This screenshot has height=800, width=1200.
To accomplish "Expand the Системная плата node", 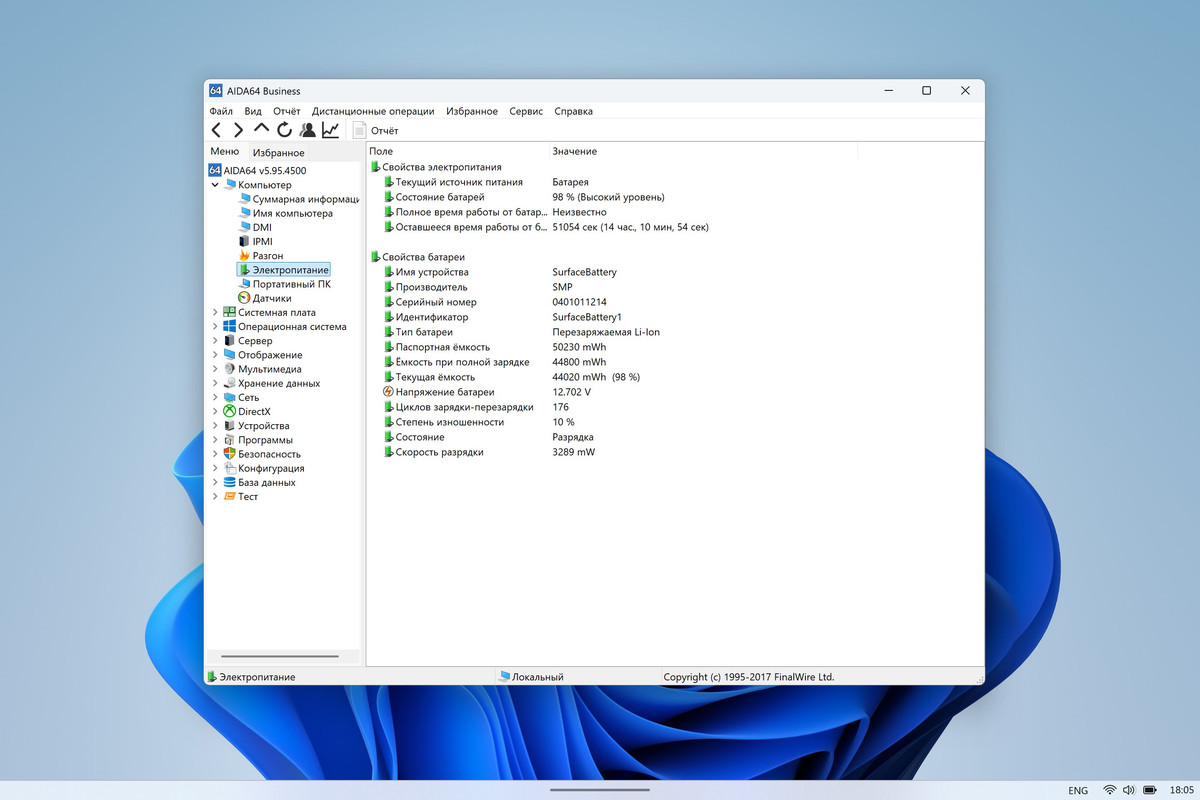I will [x=215, y=312].
